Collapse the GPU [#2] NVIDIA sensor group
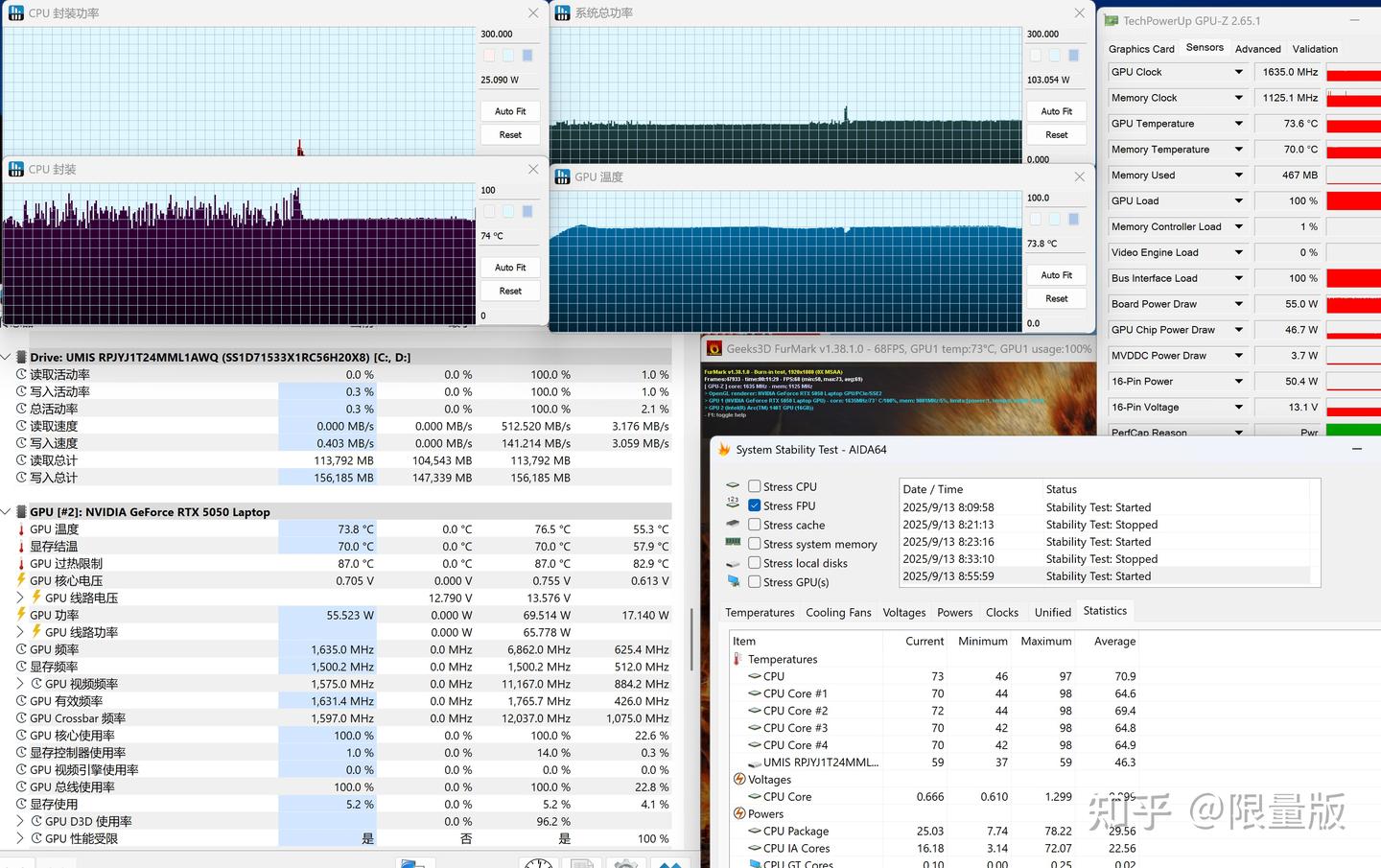Viewport: 1381px width, 868px height. [6, 512]
